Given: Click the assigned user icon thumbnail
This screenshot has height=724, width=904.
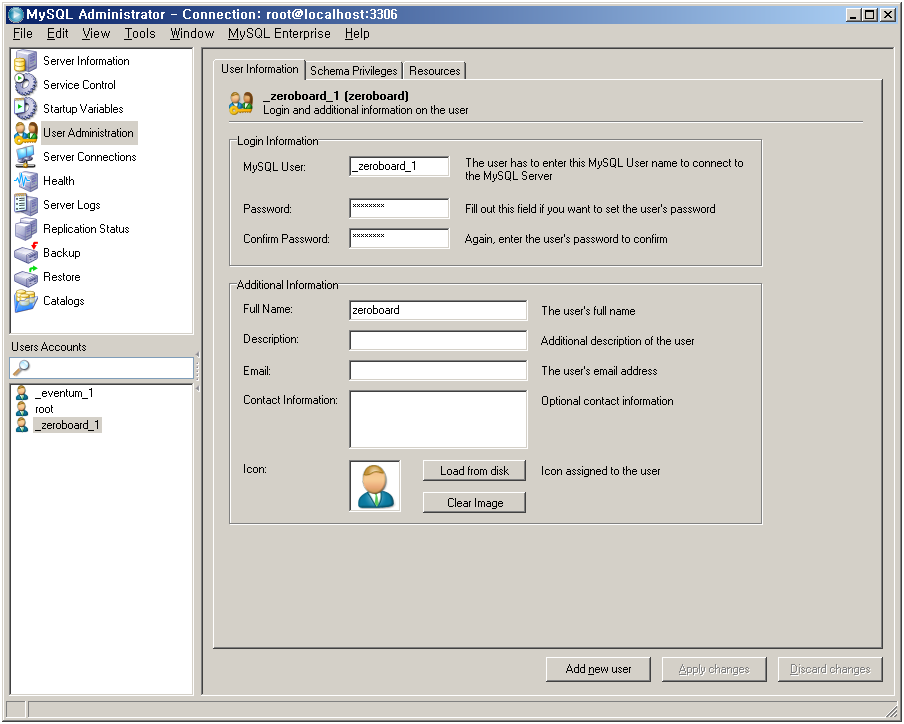Looking at the screenshot, I should point(375,486).
